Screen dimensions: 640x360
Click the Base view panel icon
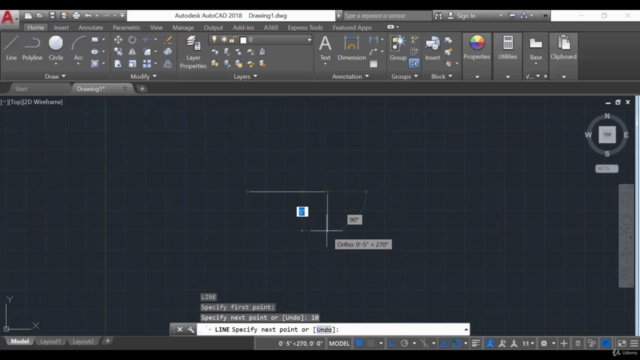536,48
